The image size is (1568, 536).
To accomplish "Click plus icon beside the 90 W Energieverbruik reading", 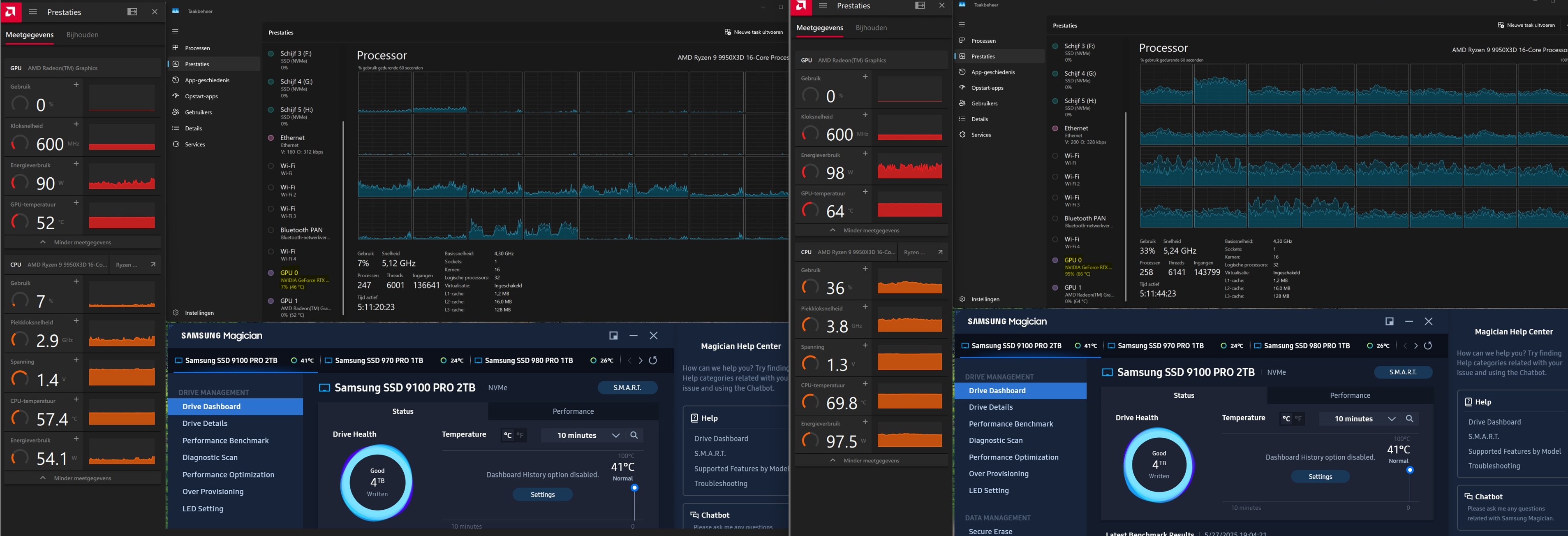I will [x=76, y=163].
